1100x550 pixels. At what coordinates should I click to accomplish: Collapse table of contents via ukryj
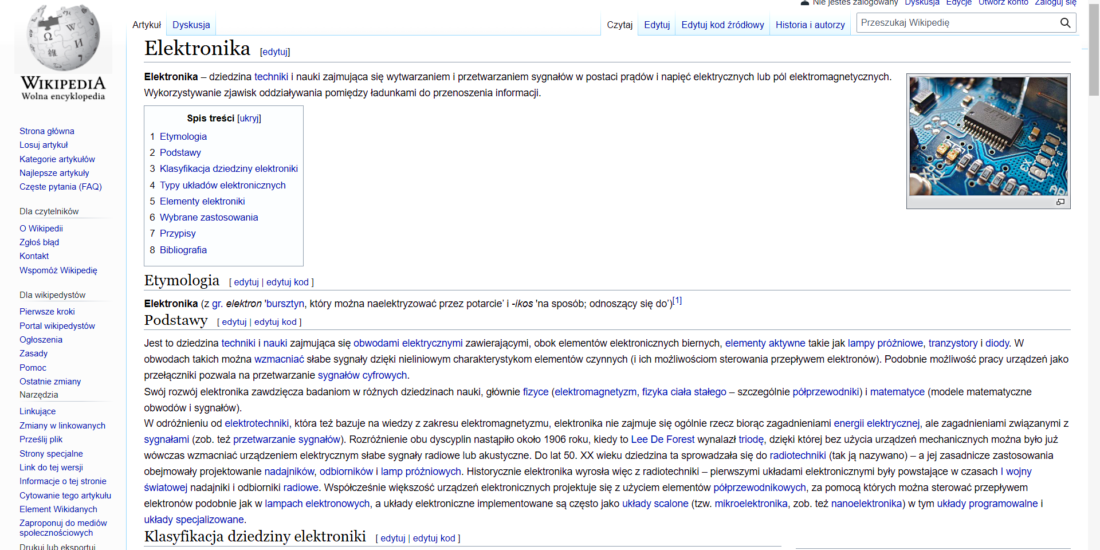point(249,119)
